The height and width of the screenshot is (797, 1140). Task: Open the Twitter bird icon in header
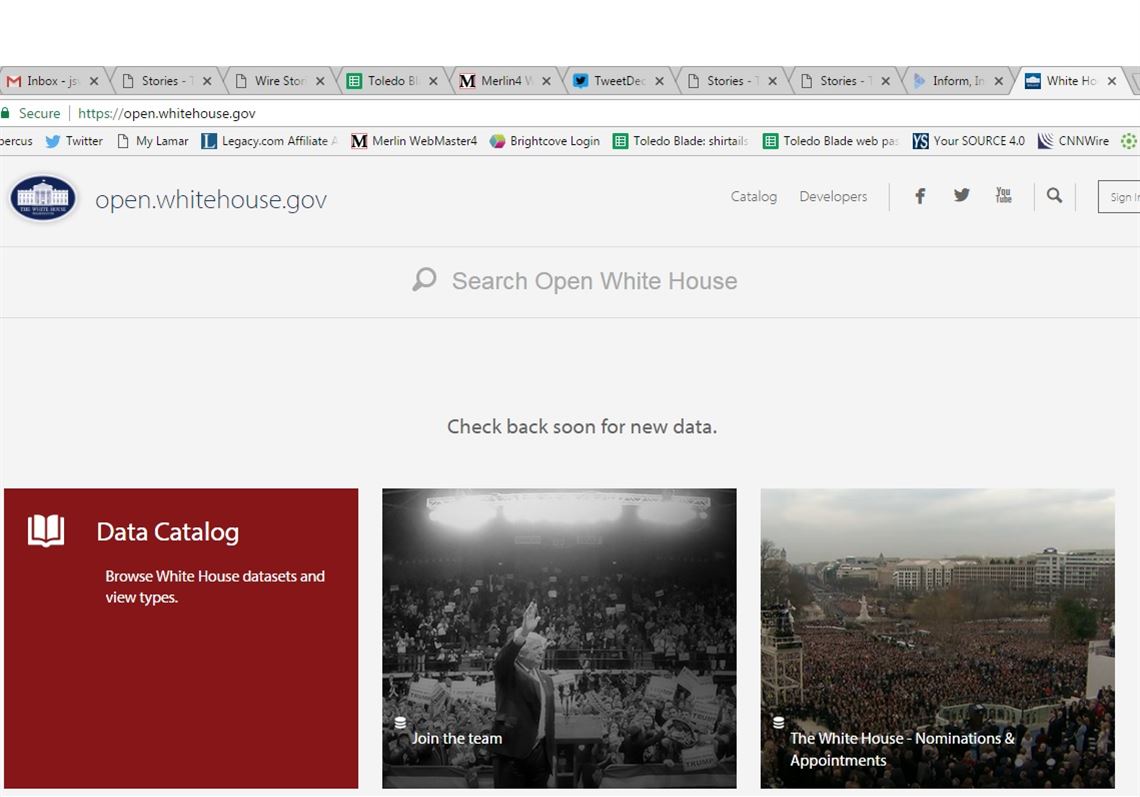[x=961, y=196]
